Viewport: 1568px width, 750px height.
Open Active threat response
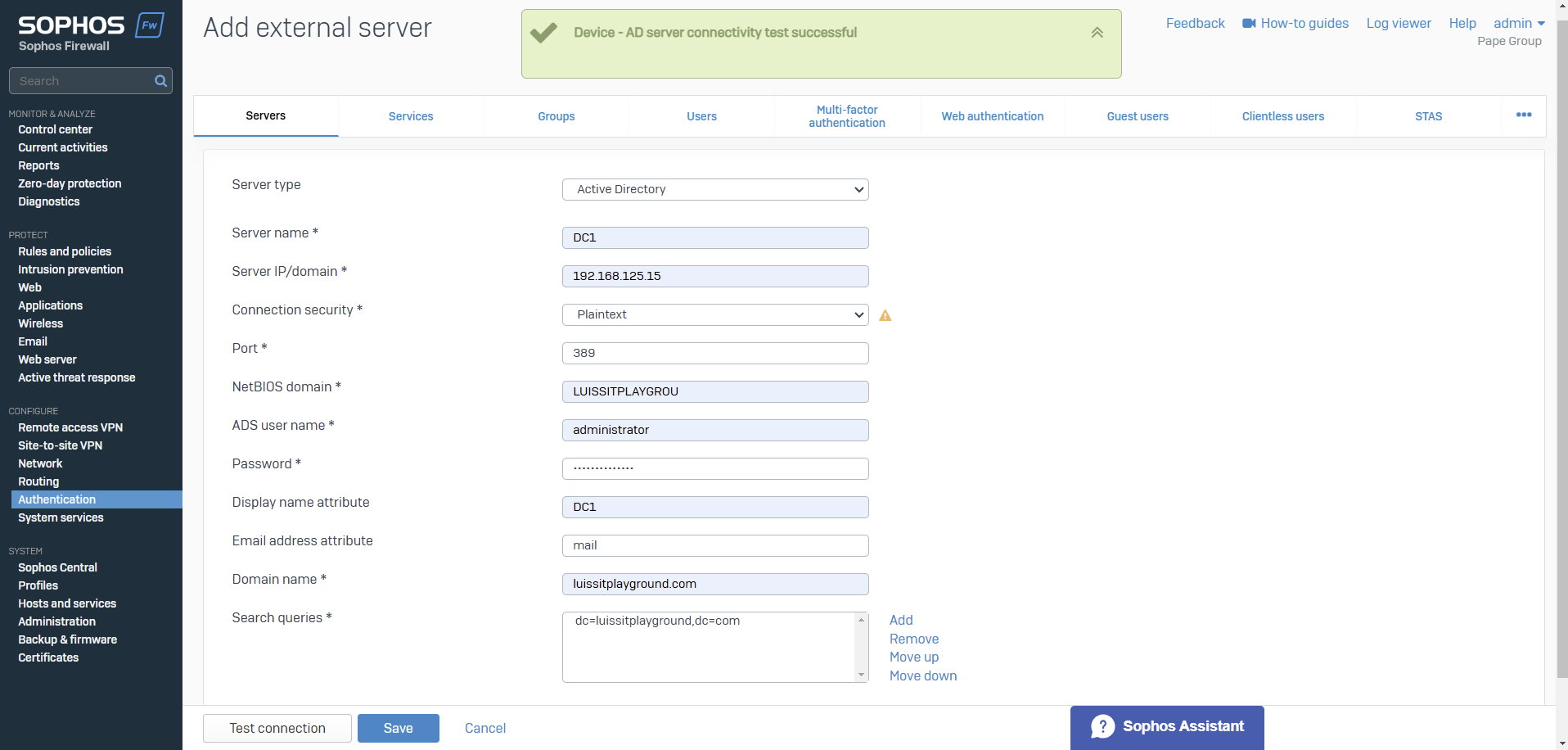coord(77,377)
